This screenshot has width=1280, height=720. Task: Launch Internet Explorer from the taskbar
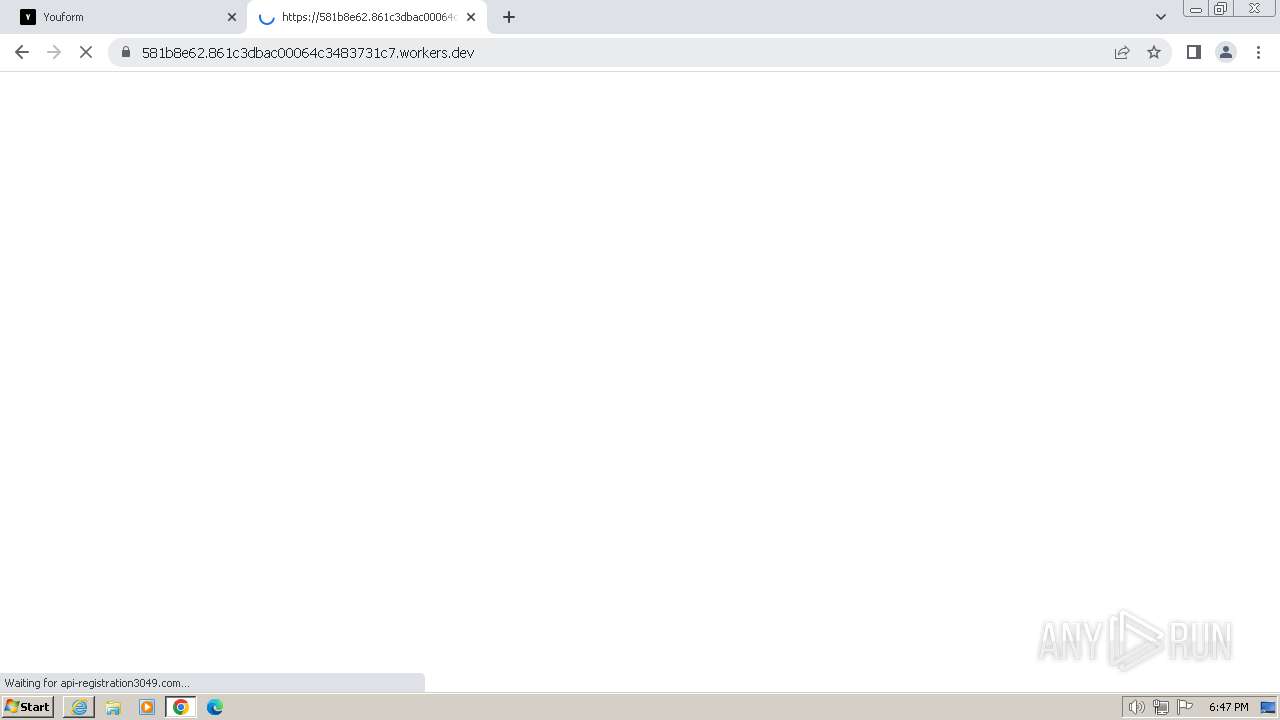pos(79,707)
